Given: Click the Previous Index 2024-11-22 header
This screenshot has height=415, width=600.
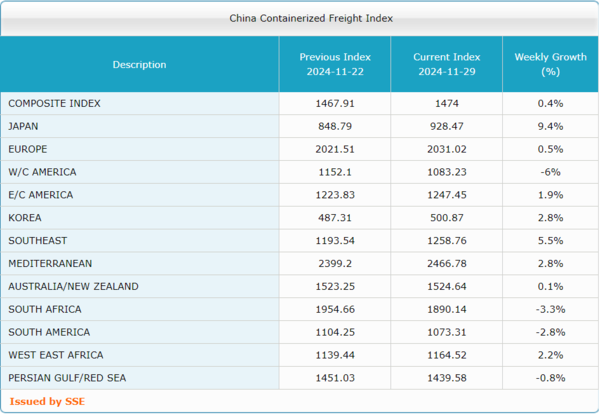Looking at the screenshot, I should (334, 65).
